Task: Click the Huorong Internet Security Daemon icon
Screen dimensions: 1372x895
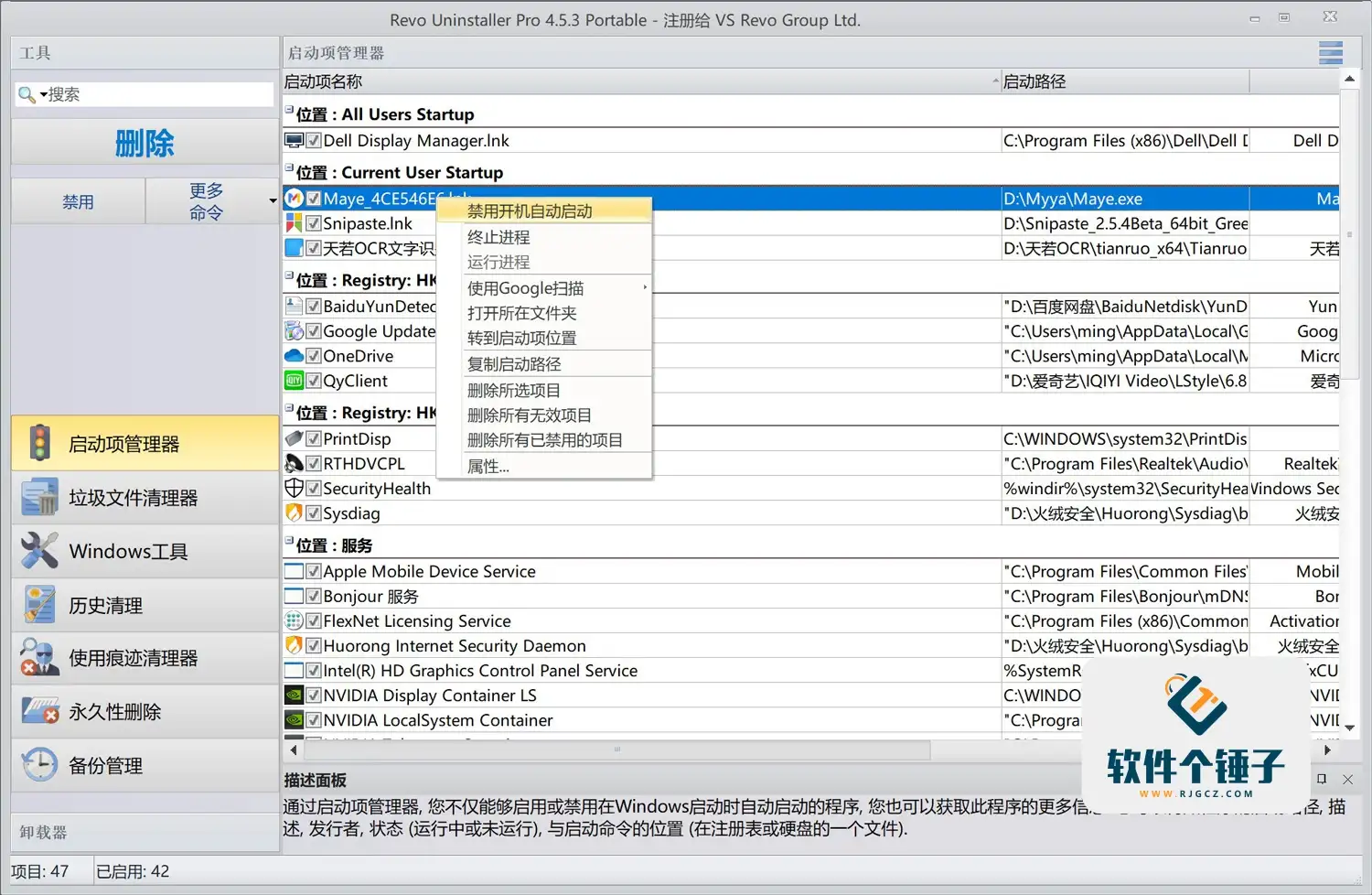Action: (294, 645)
